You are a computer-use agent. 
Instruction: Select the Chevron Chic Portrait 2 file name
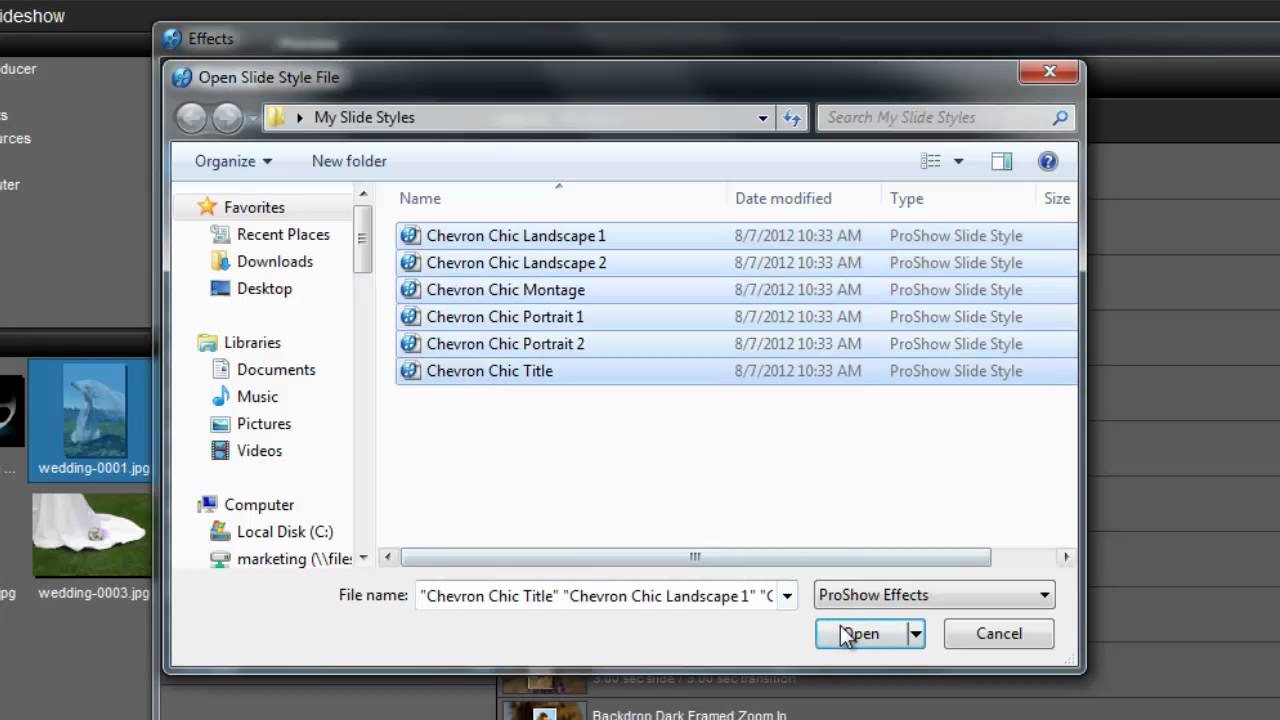click(505, 344)
